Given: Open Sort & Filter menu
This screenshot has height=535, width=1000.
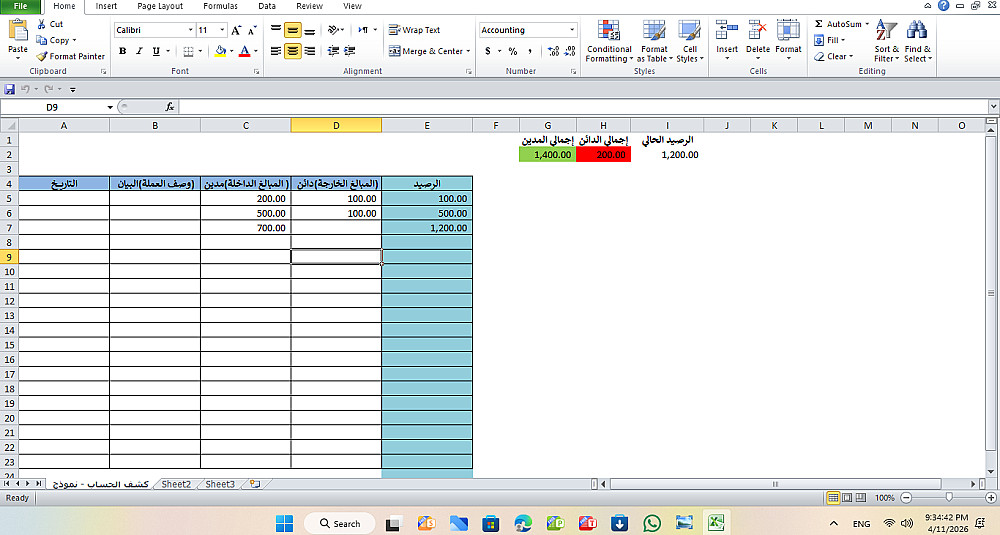Looking at the screenshot, I should (x=886, y=41).
